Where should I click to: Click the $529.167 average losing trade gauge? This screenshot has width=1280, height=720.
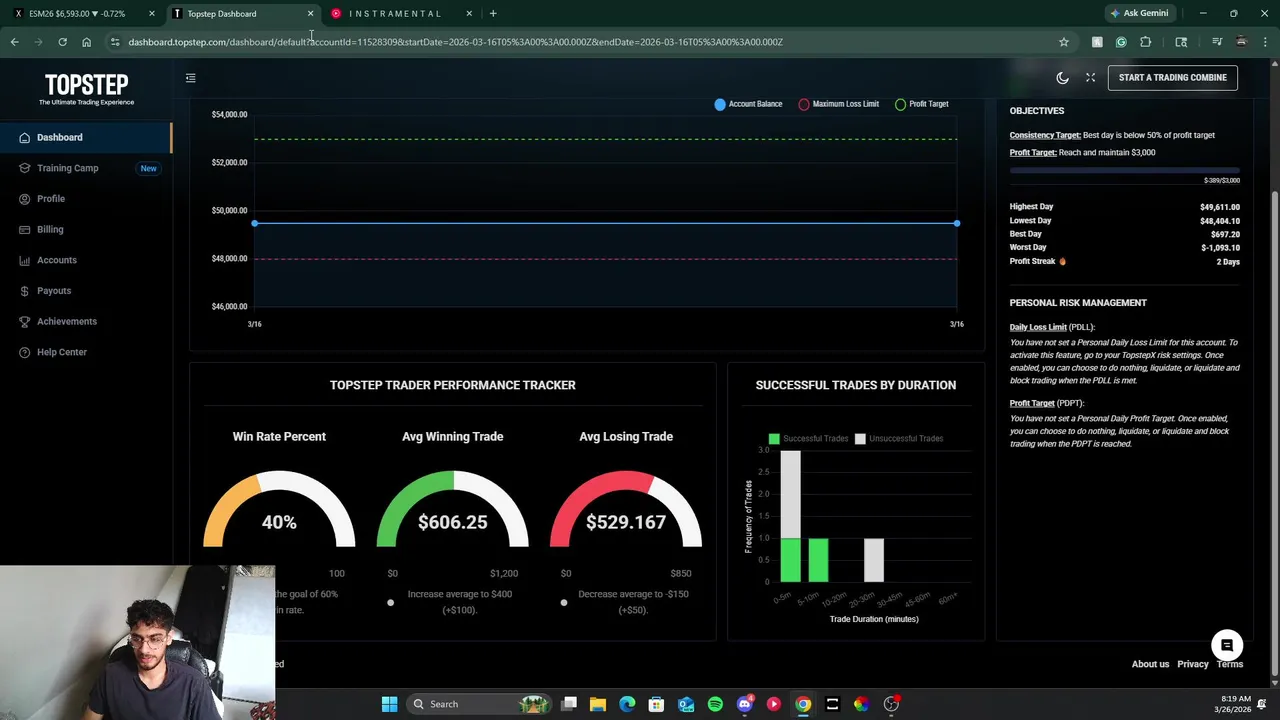click(x=626, y=510)
